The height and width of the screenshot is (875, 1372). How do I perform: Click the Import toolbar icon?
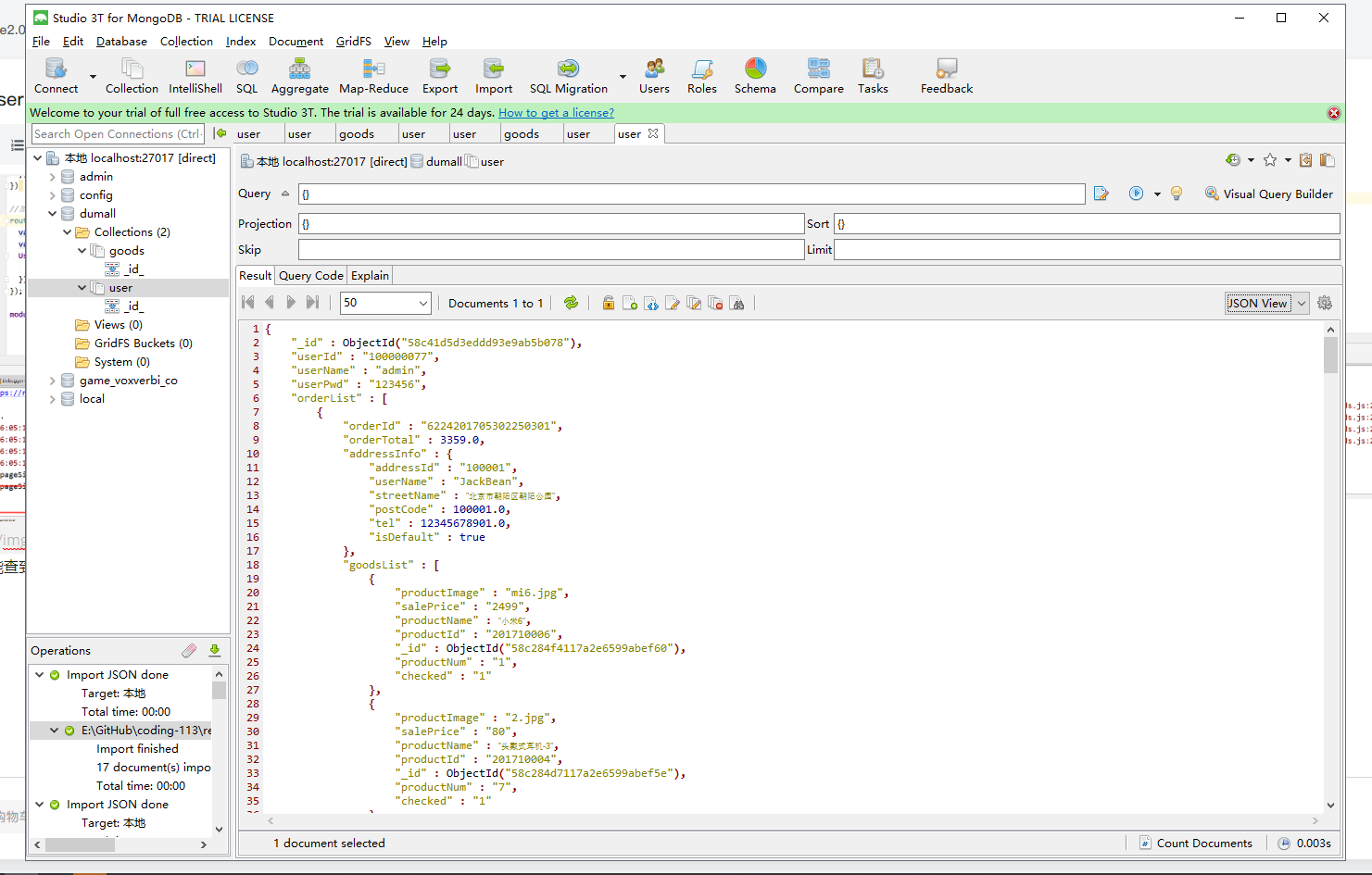[494, 76]
